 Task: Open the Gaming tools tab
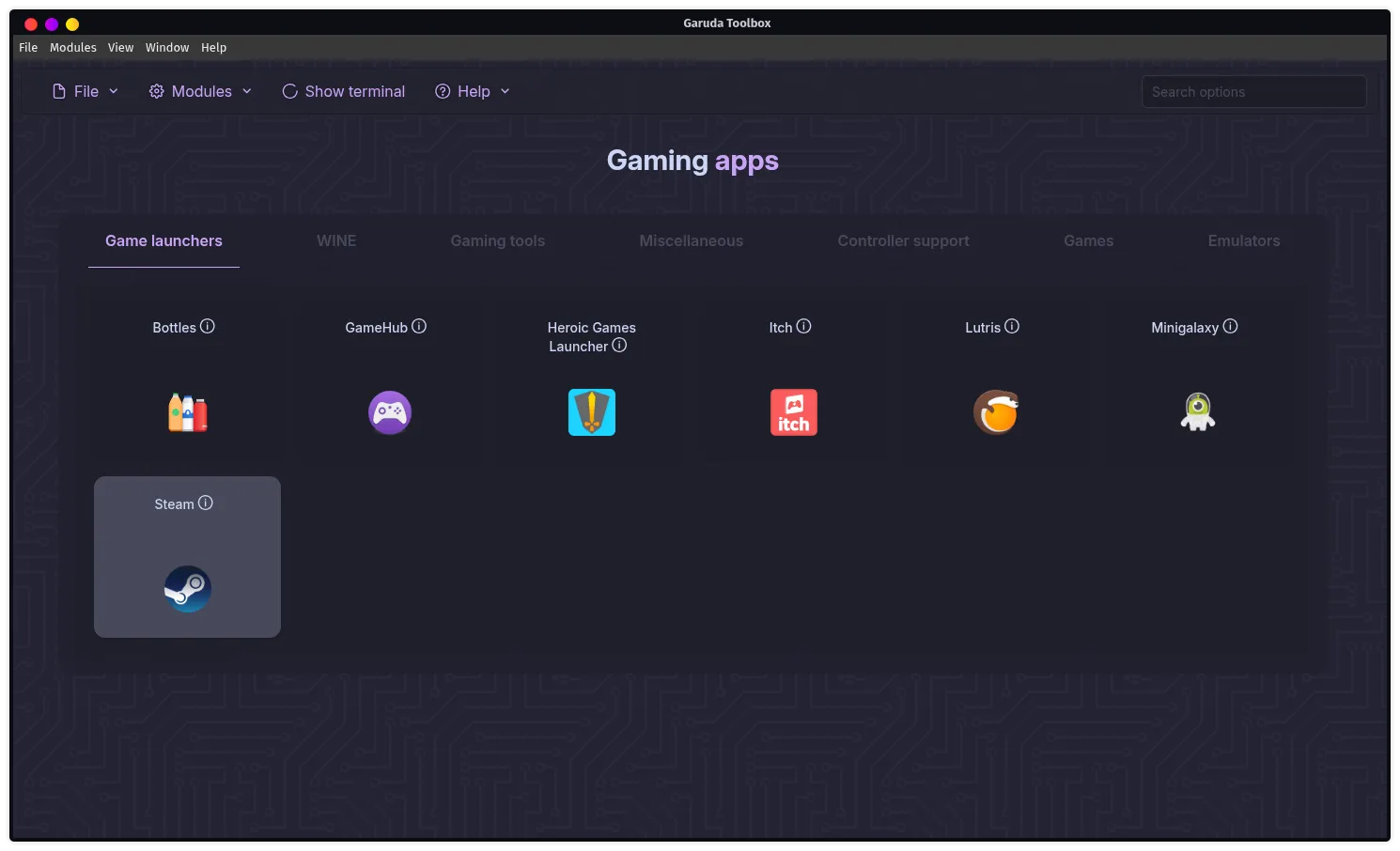tap(498, 240)
